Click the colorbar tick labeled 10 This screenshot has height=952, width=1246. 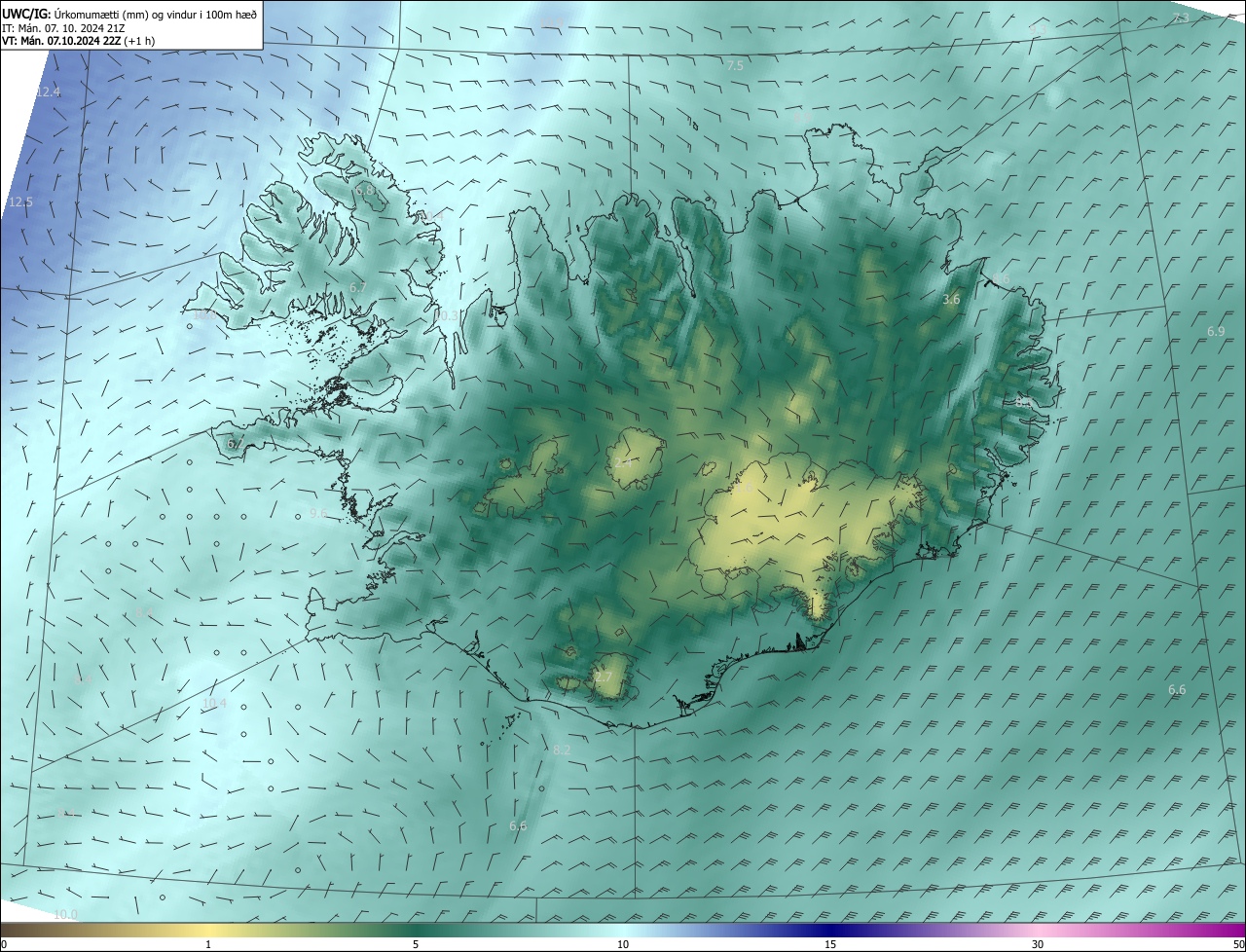[x=623, y=944]
